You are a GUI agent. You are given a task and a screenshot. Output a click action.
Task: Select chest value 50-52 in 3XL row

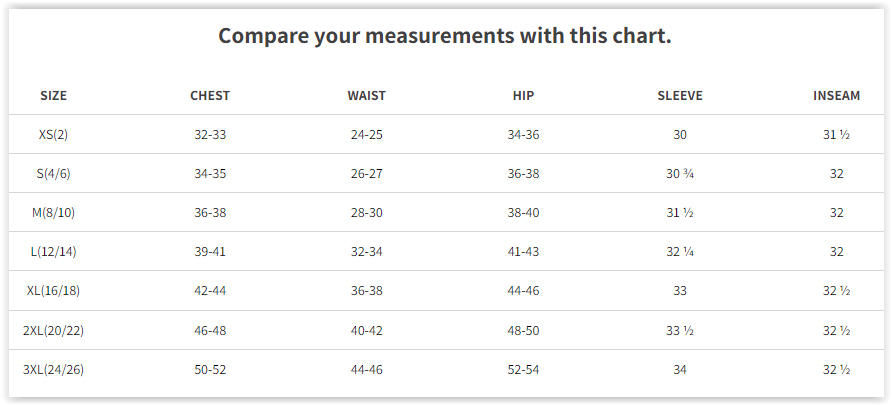point(210,370)
